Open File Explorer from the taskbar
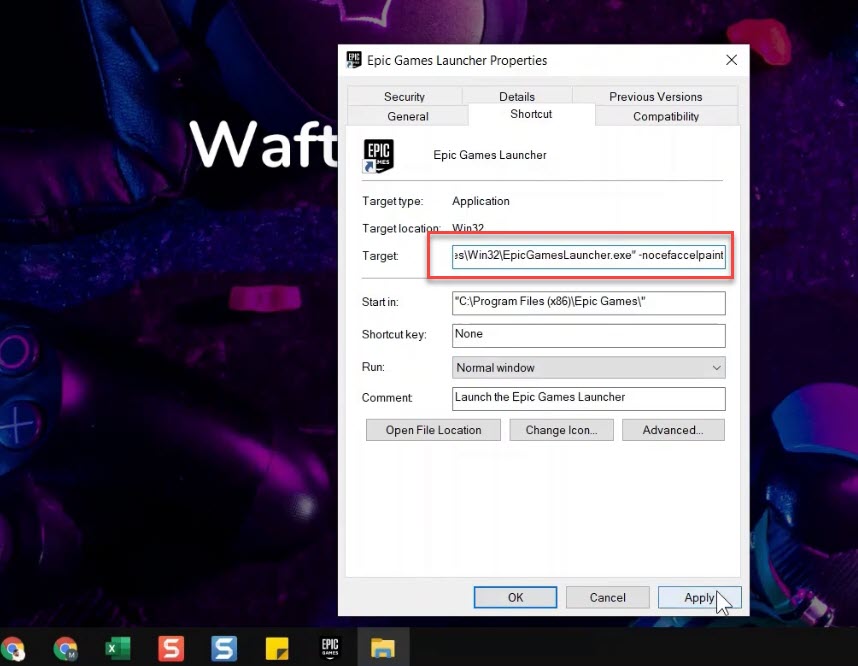Image resolution: width=858 pixels, height=666 pixels. [x=383, y=648]
